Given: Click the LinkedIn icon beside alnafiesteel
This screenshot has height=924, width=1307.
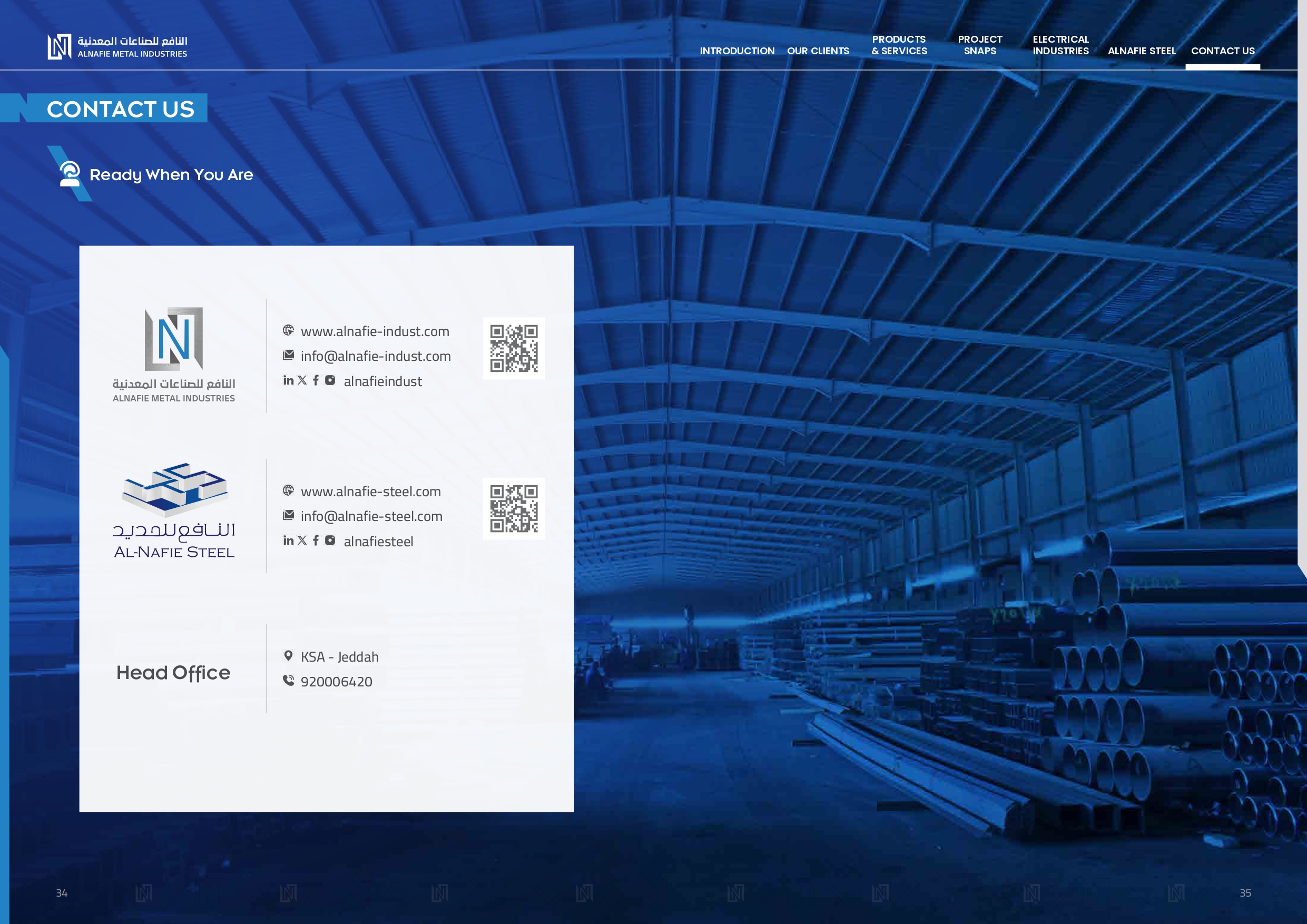Looking at the screenshot, I should 288,540.
